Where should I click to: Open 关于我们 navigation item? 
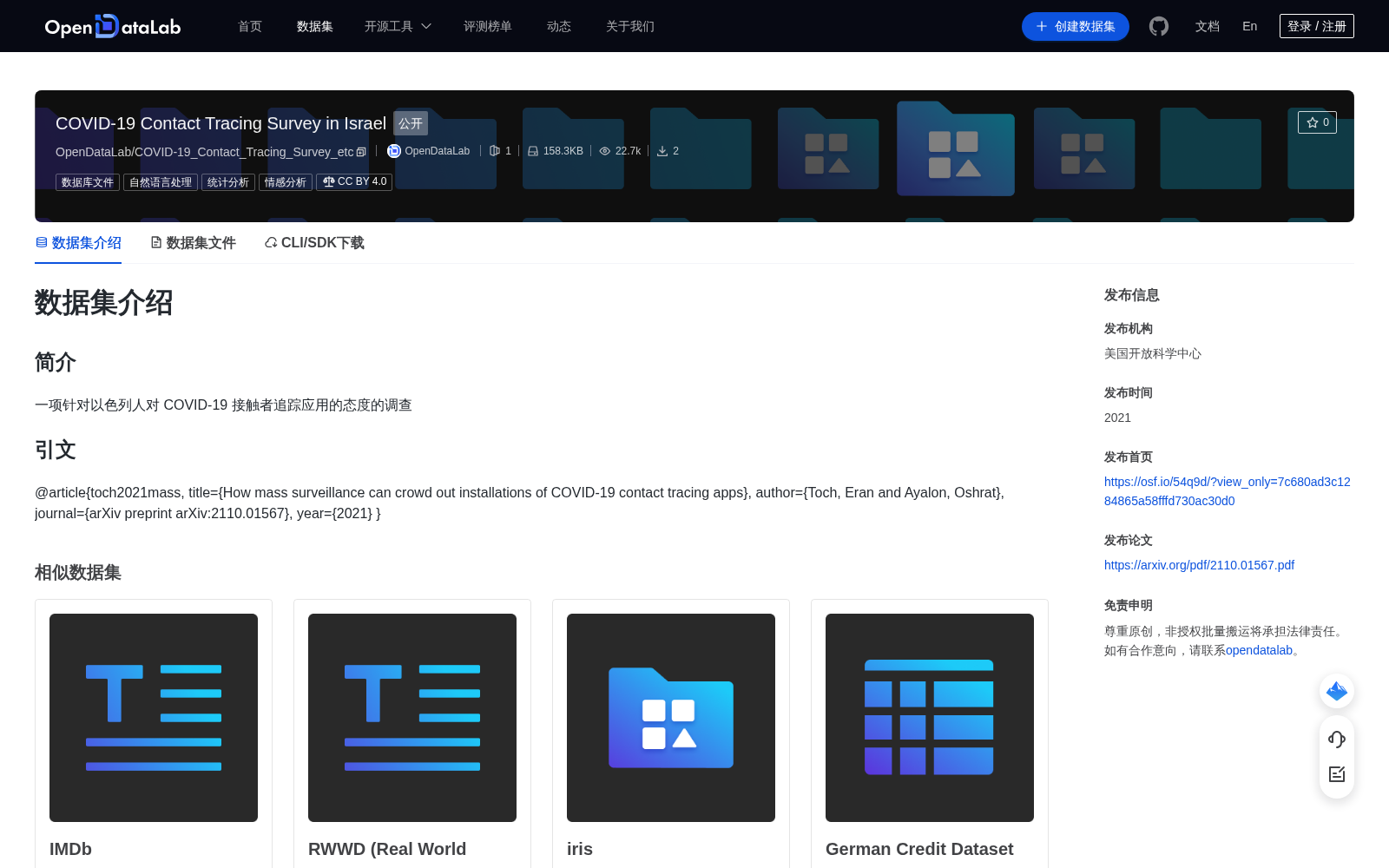point(630,26)
